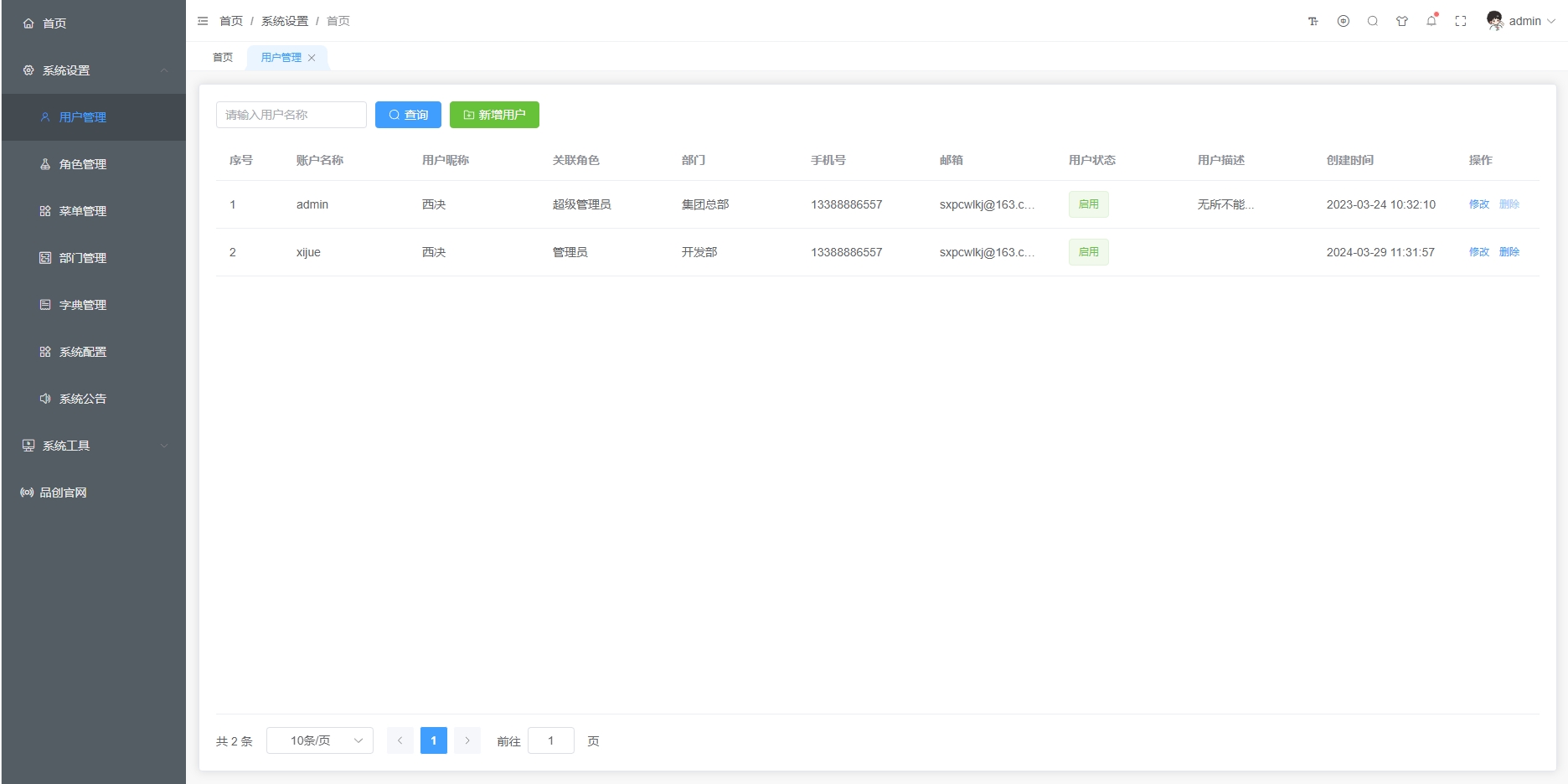The image size is (1568, 784).
Task: Enter fullscreen via the header icon
Action: [1461, 22]
